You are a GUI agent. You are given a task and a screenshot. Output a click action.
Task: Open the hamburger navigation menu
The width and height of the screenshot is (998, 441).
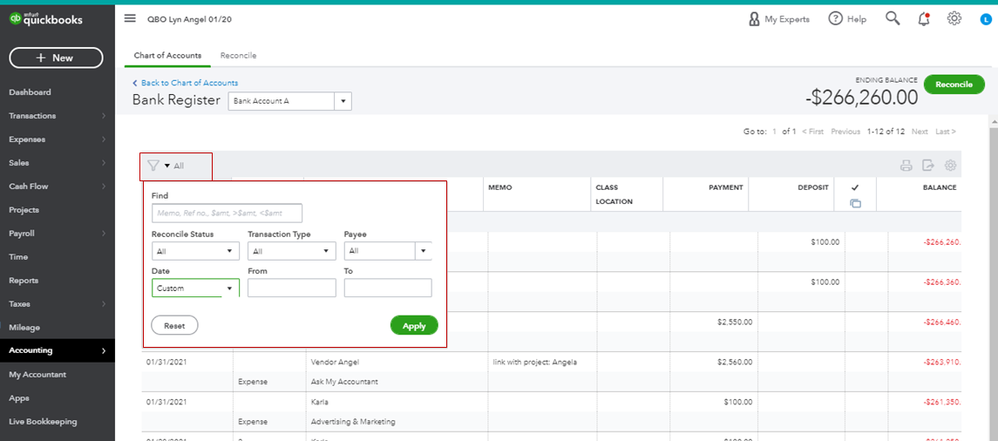point(130,18)
